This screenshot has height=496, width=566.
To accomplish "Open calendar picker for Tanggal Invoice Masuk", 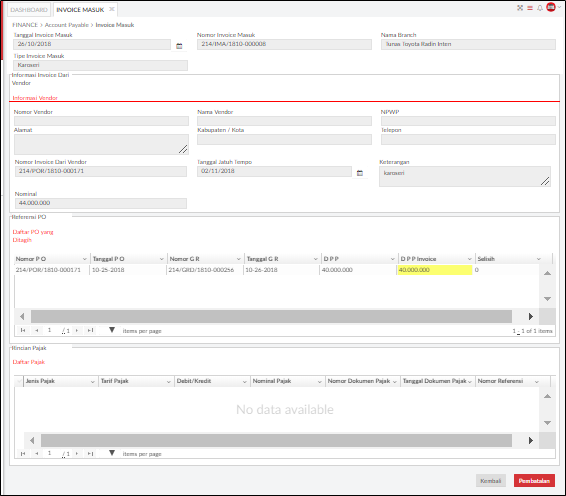I will point(179,46).
